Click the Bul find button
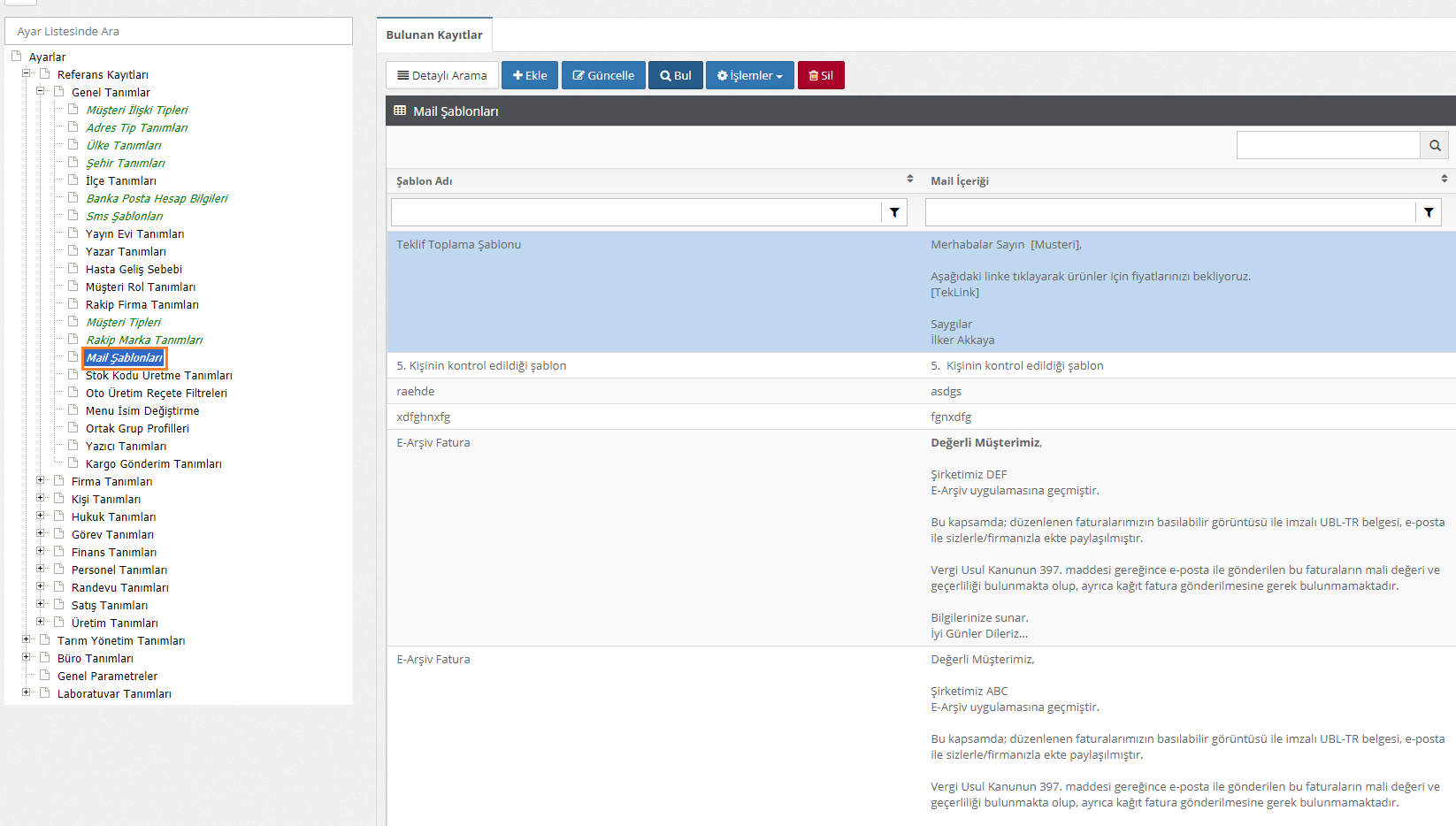The height and width of the screenshot is (826, 1456). (x=676, y=75)
